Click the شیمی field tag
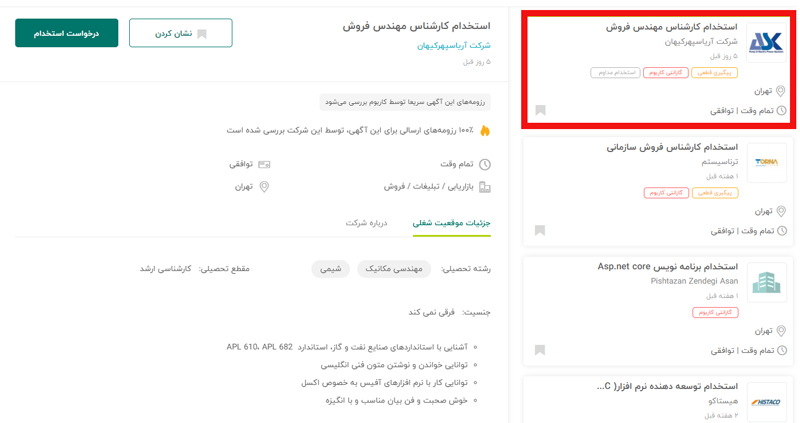The width and height of the screenshot is (800, 423). (x=330, y=269)
